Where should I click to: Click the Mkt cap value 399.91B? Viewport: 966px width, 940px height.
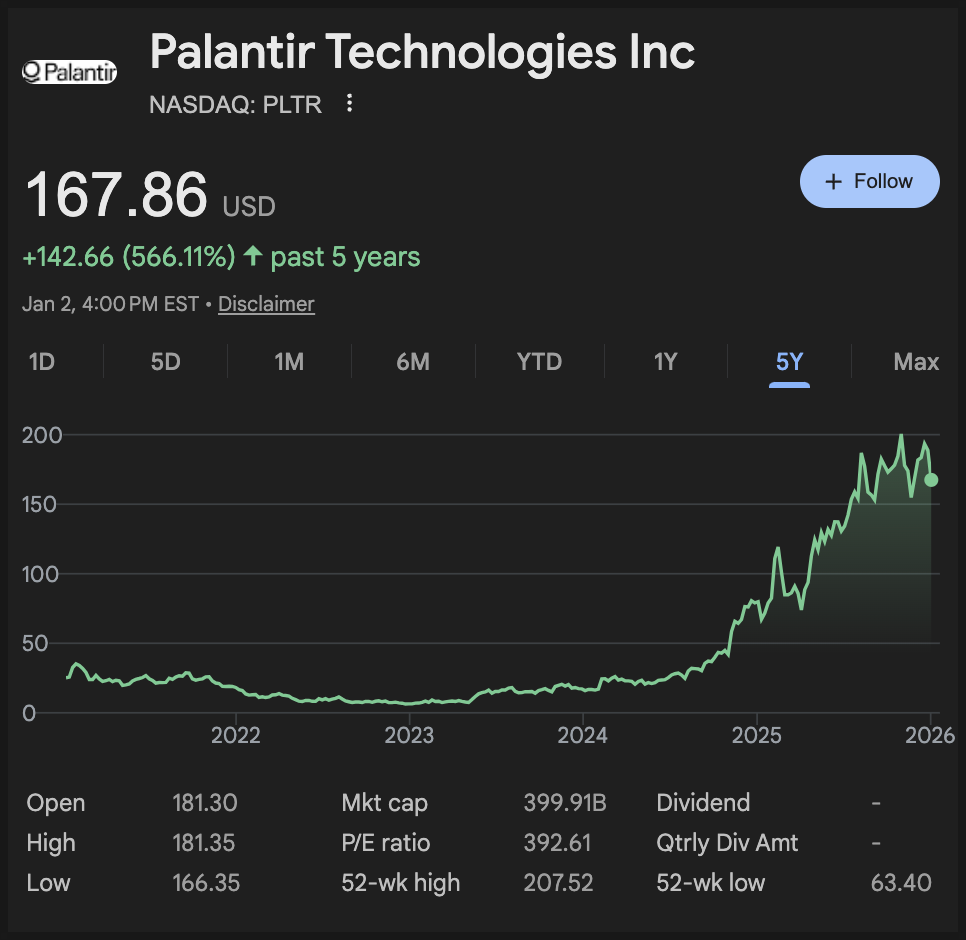pos(565,803)
